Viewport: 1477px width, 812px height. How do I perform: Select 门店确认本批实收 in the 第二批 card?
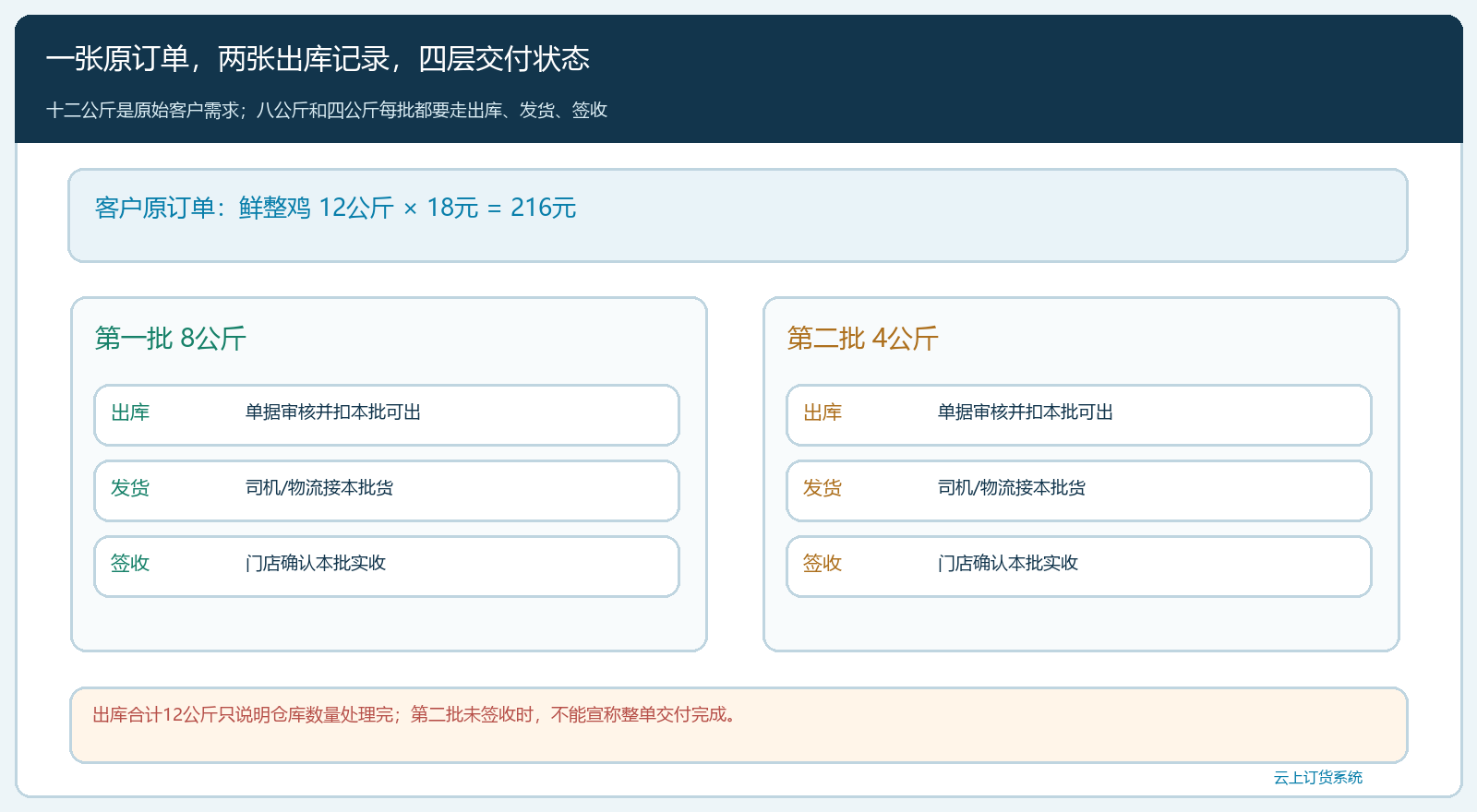tap(1008, 564)
